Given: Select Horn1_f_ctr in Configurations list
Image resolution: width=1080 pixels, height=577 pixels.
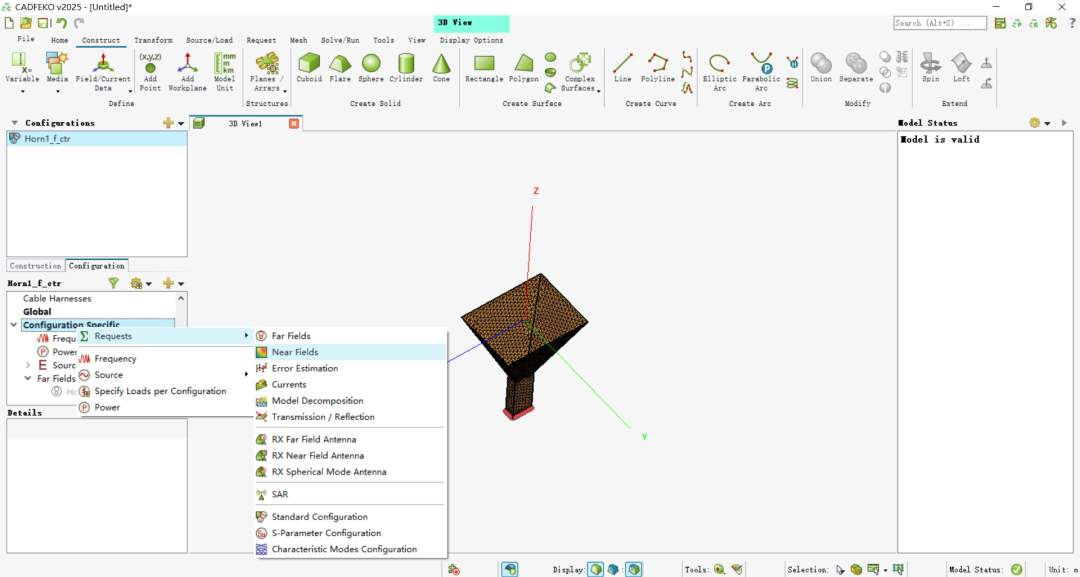Looking at the screenshot, I should click(47, 139).
